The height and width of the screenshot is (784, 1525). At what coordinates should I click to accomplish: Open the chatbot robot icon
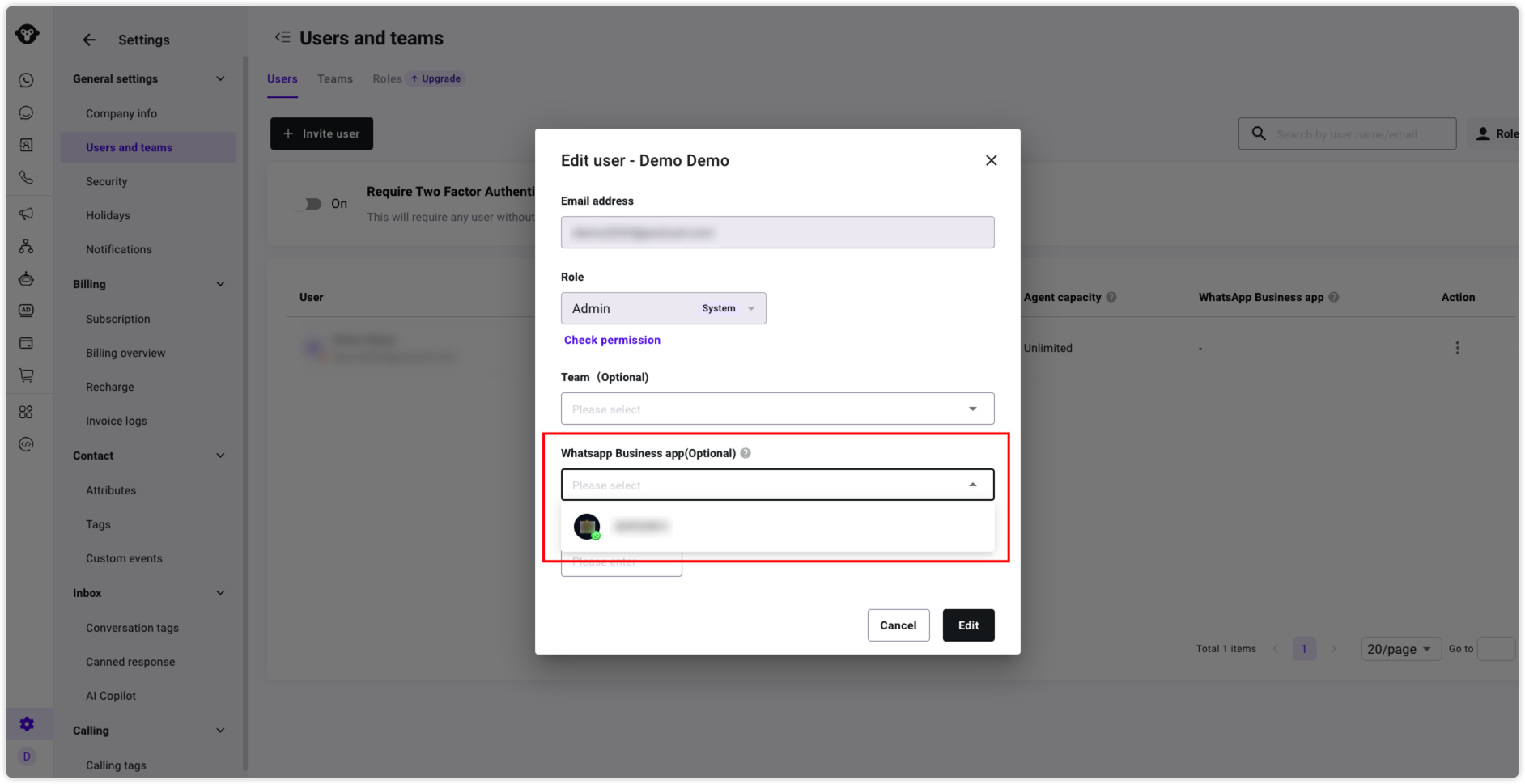pyautogui.click(x=26, y=279)
